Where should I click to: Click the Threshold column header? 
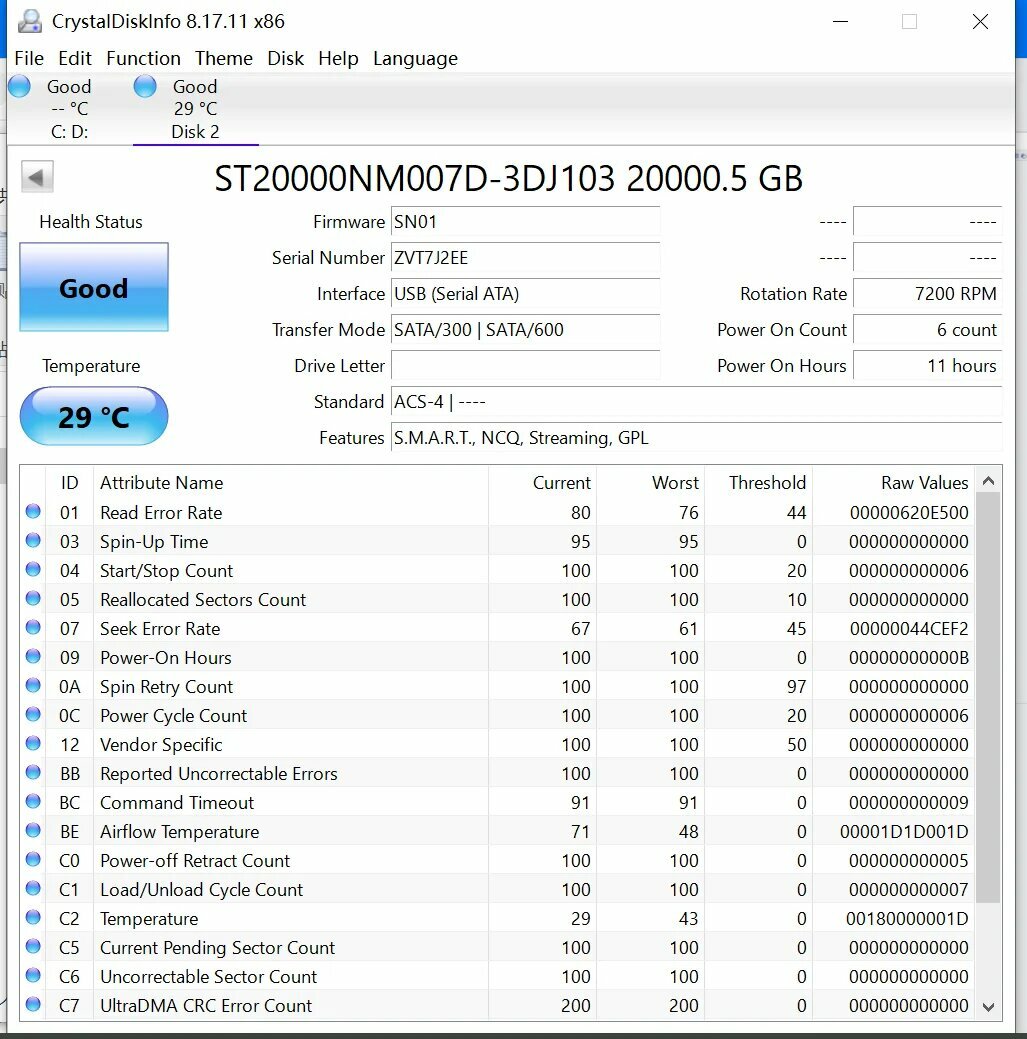(x=759, y=482)
